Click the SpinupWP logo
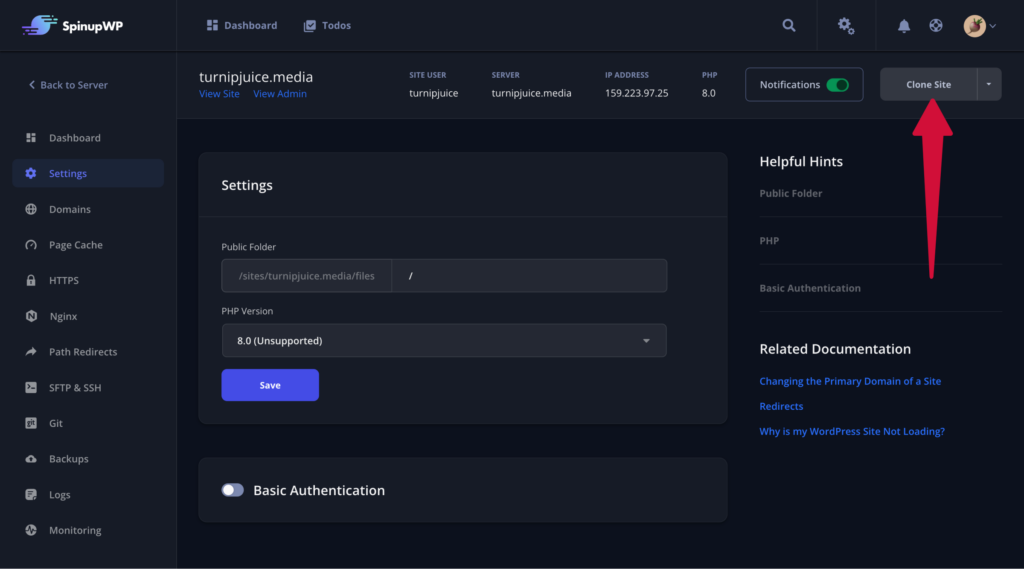The height and width of the screenshot is (569, 1024). pos(72,25)
